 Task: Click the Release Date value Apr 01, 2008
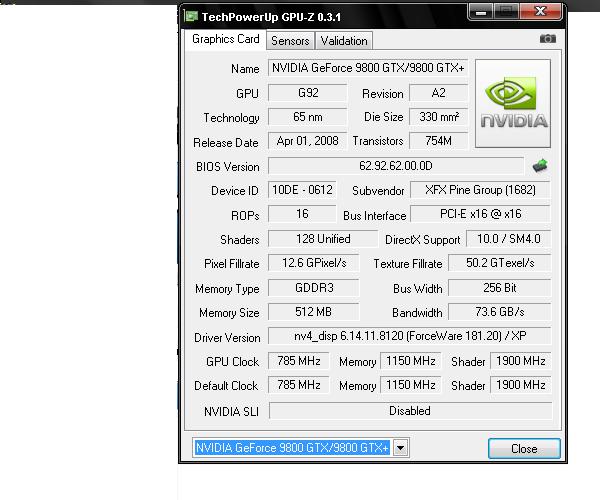[x=308, y=141]
